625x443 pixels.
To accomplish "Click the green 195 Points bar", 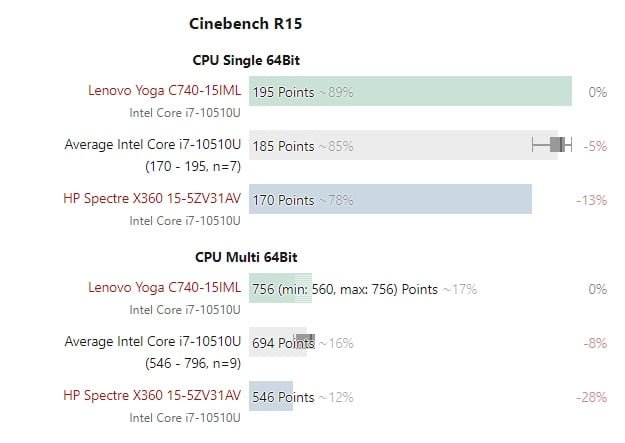I will pyautogui.click(x=410, y=91).
